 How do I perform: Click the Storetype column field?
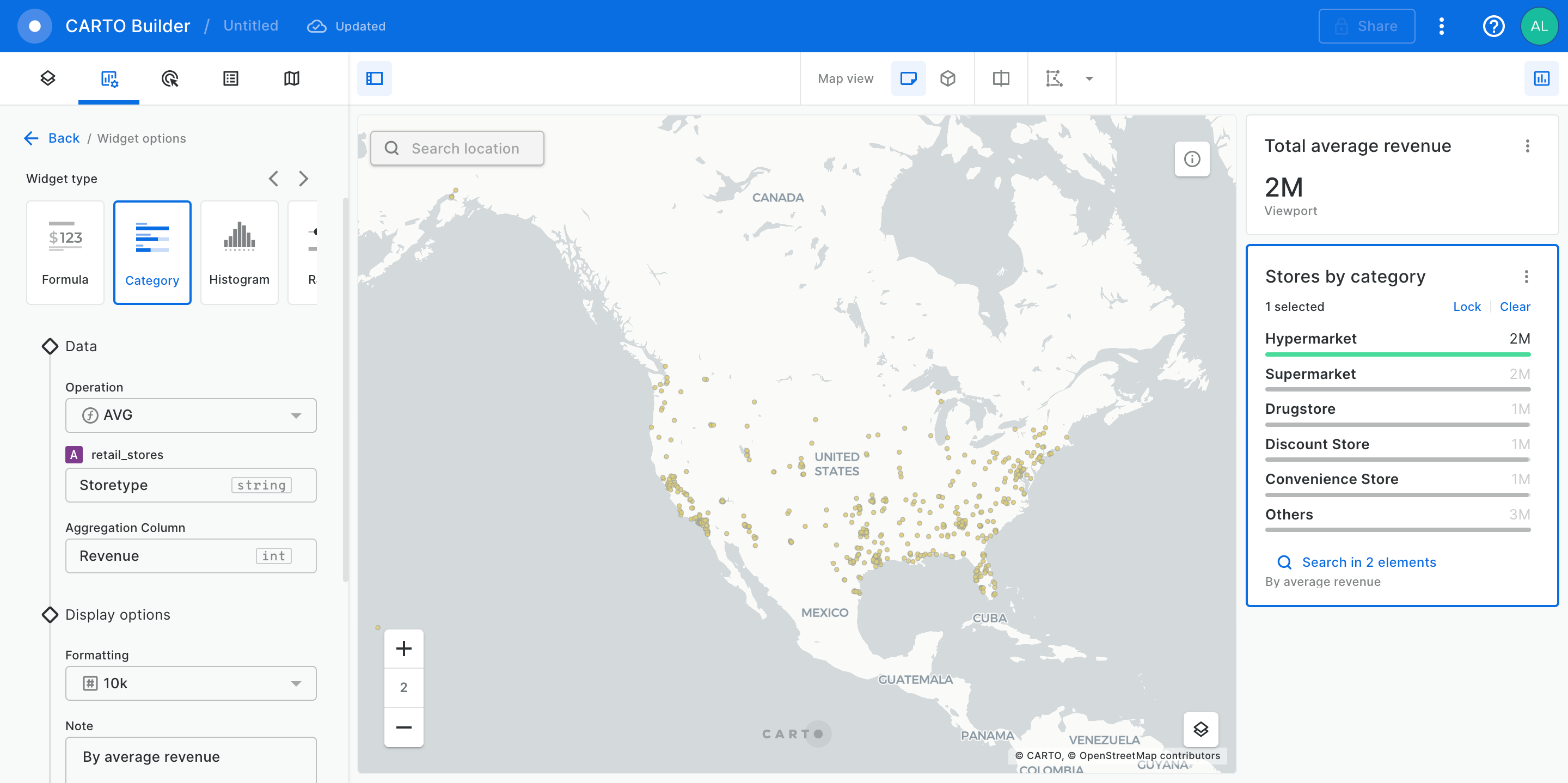[x=191, y=485]
